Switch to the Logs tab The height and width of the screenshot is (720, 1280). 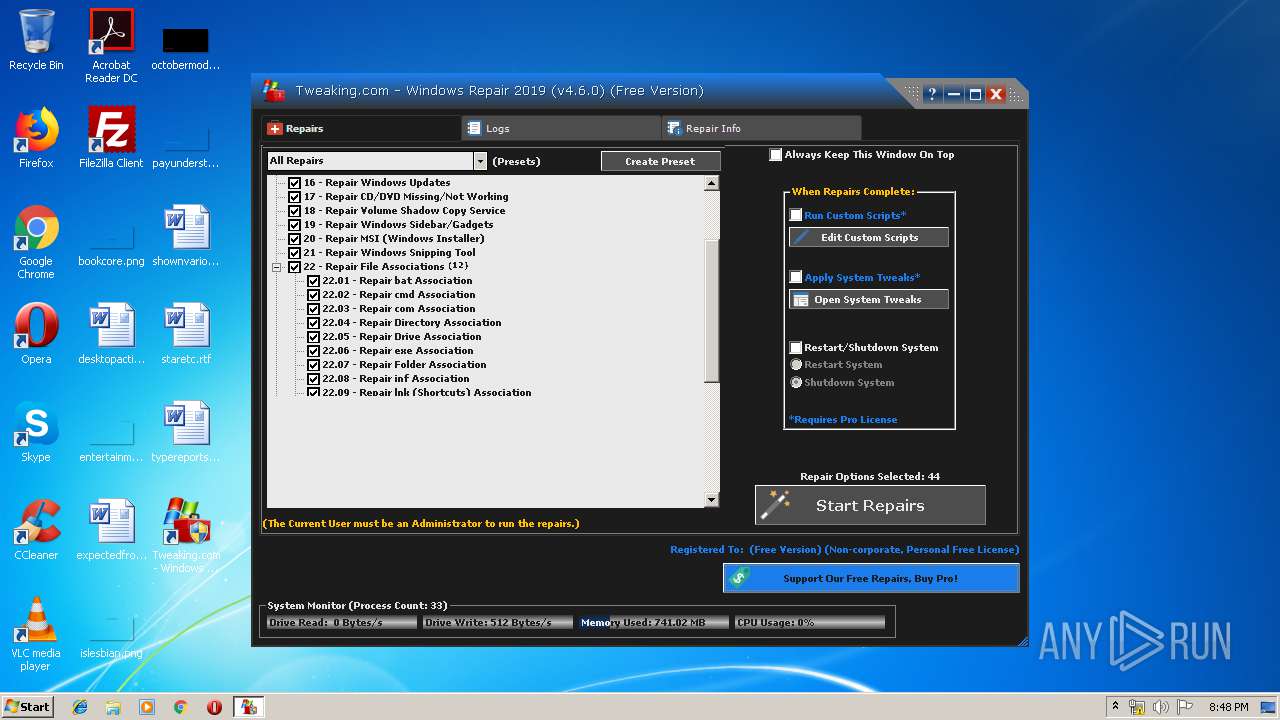(561, 128)
